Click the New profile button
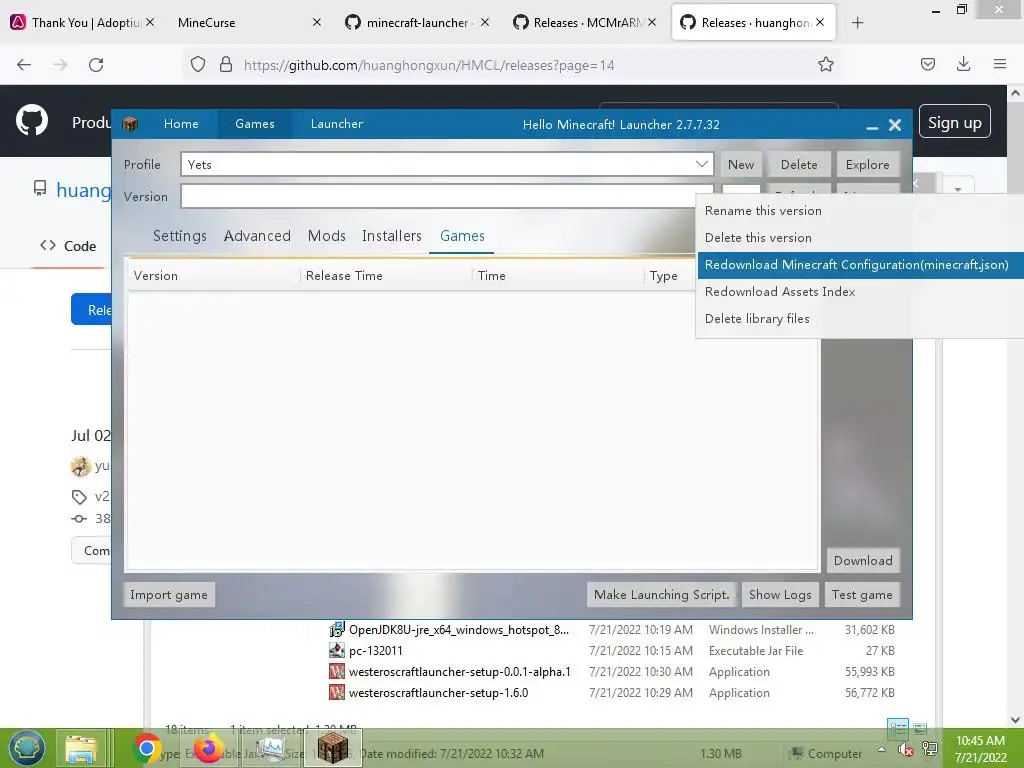The height and width of the screenshot is (768, 1024). pos(741,165)
